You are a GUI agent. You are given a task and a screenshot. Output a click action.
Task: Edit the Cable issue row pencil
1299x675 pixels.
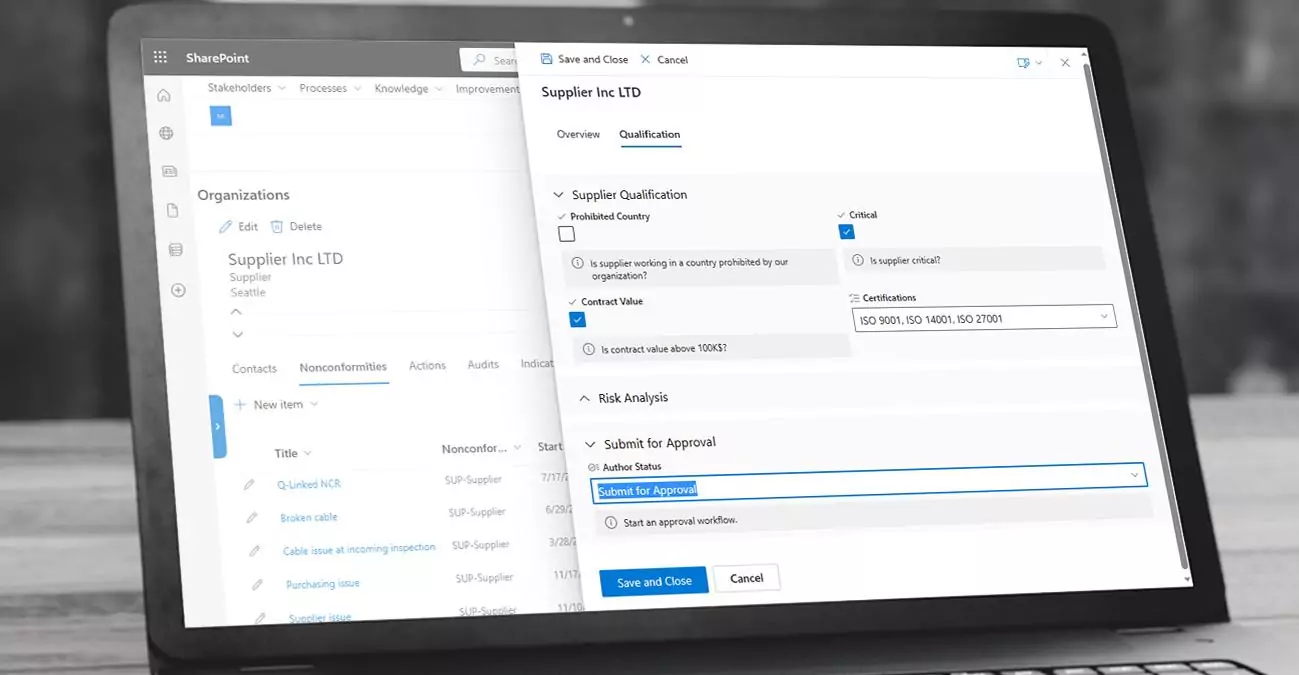point(255,550)
